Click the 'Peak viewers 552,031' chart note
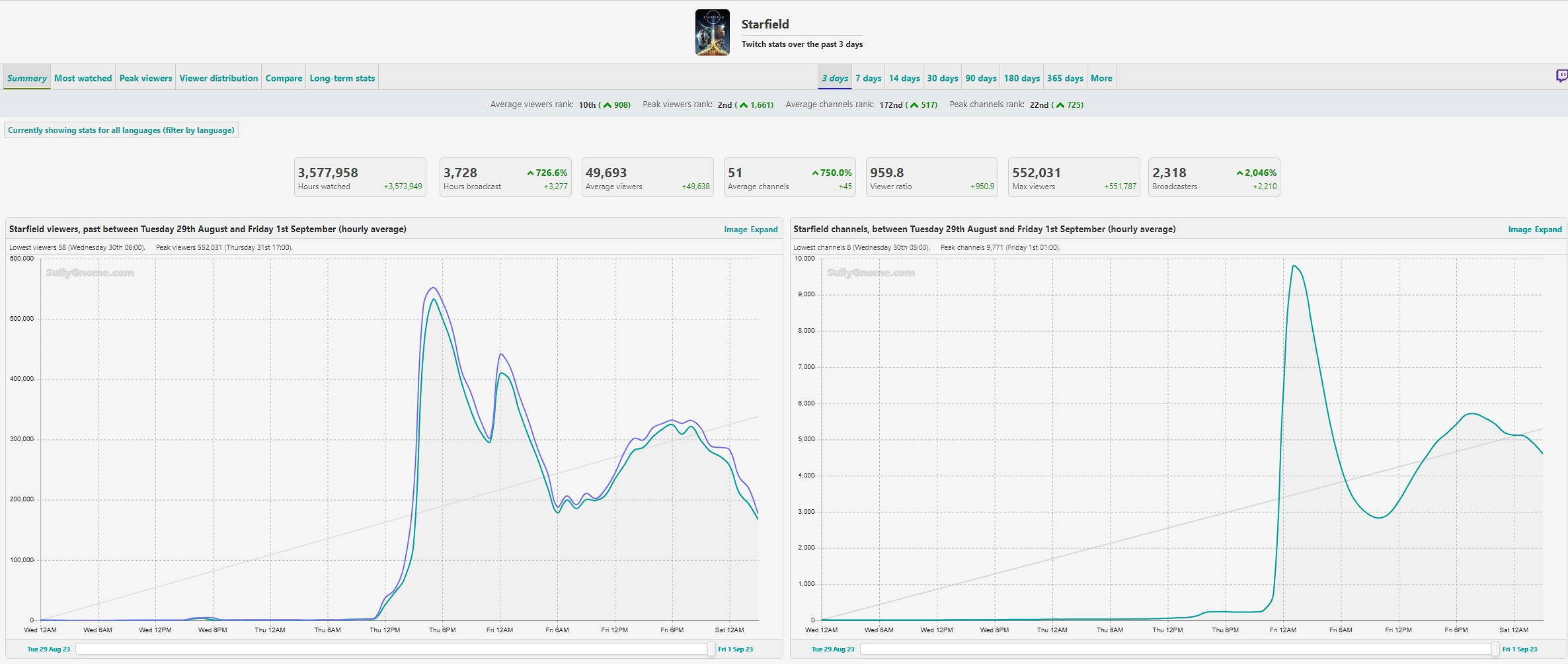The width and height of the screenshot is (1568, 664). click(x=224, y=247)
